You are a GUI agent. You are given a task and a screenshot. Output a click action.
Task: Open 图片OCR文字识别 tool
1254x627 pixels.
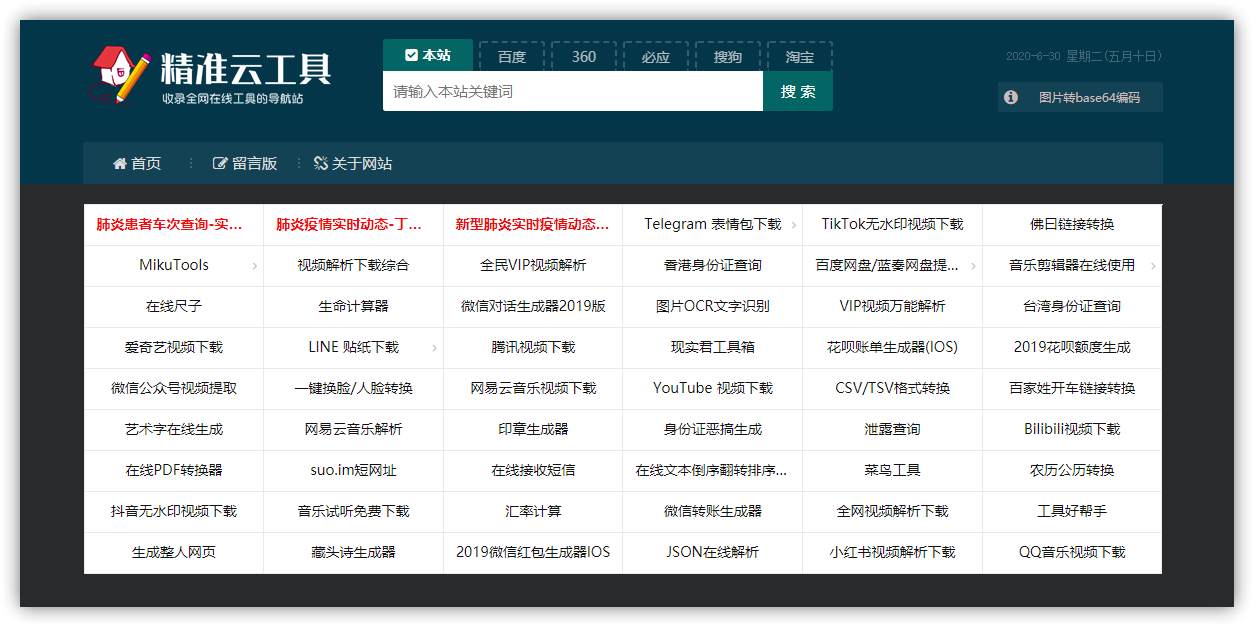click(x=713, y=307)
